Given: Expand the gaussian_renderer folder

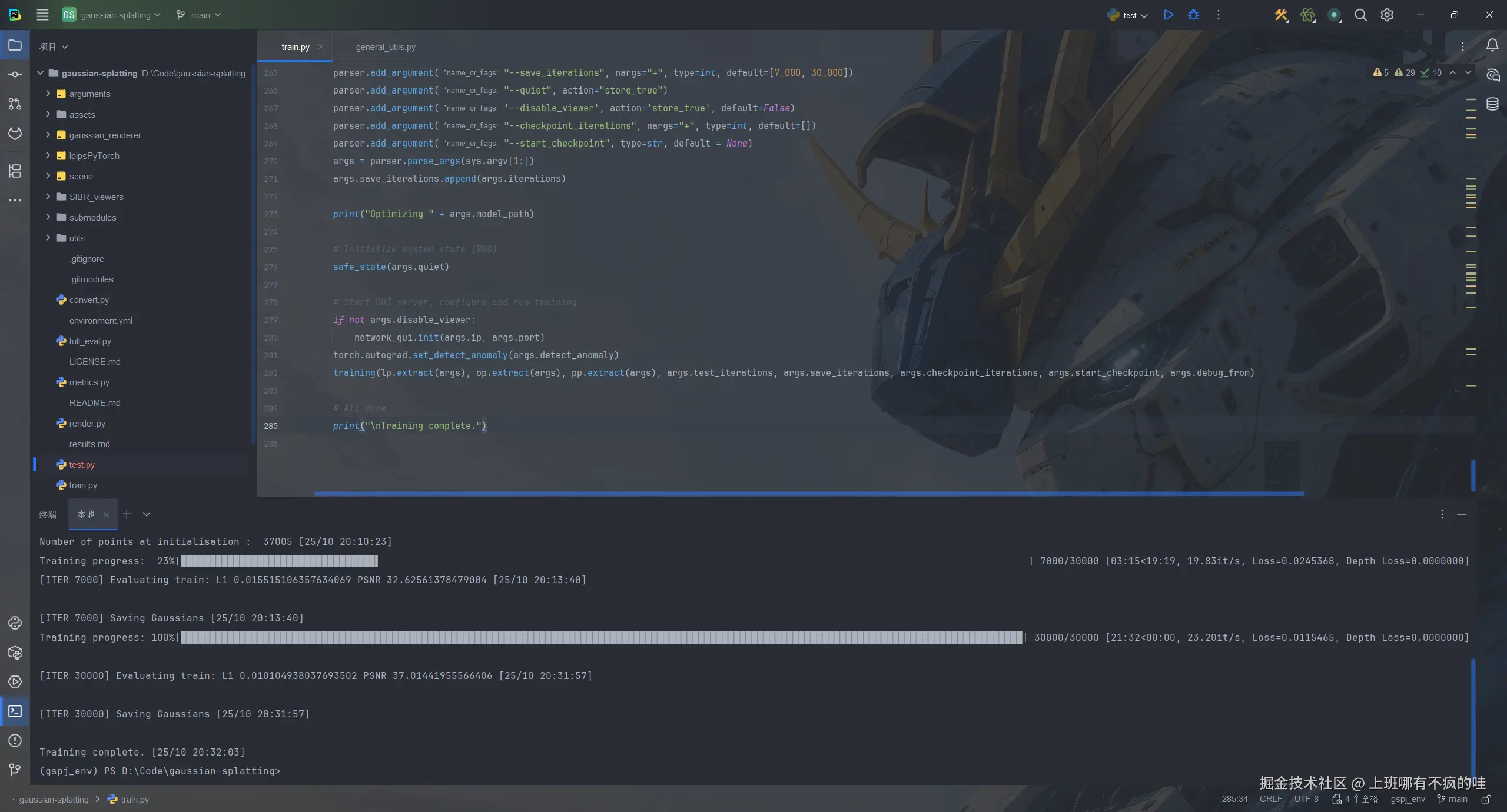Looking at the screenshot, I should point(48,135).
